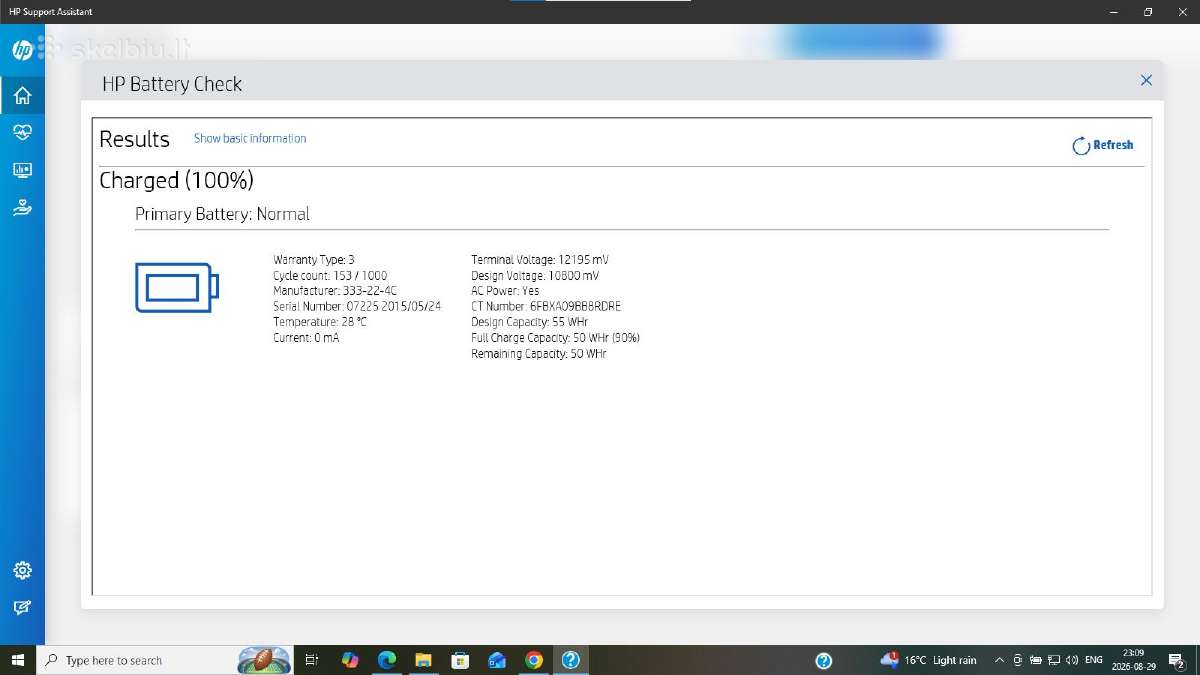
Task: Open File Explorer from the taskbar
Action: (x=423, y=660)
